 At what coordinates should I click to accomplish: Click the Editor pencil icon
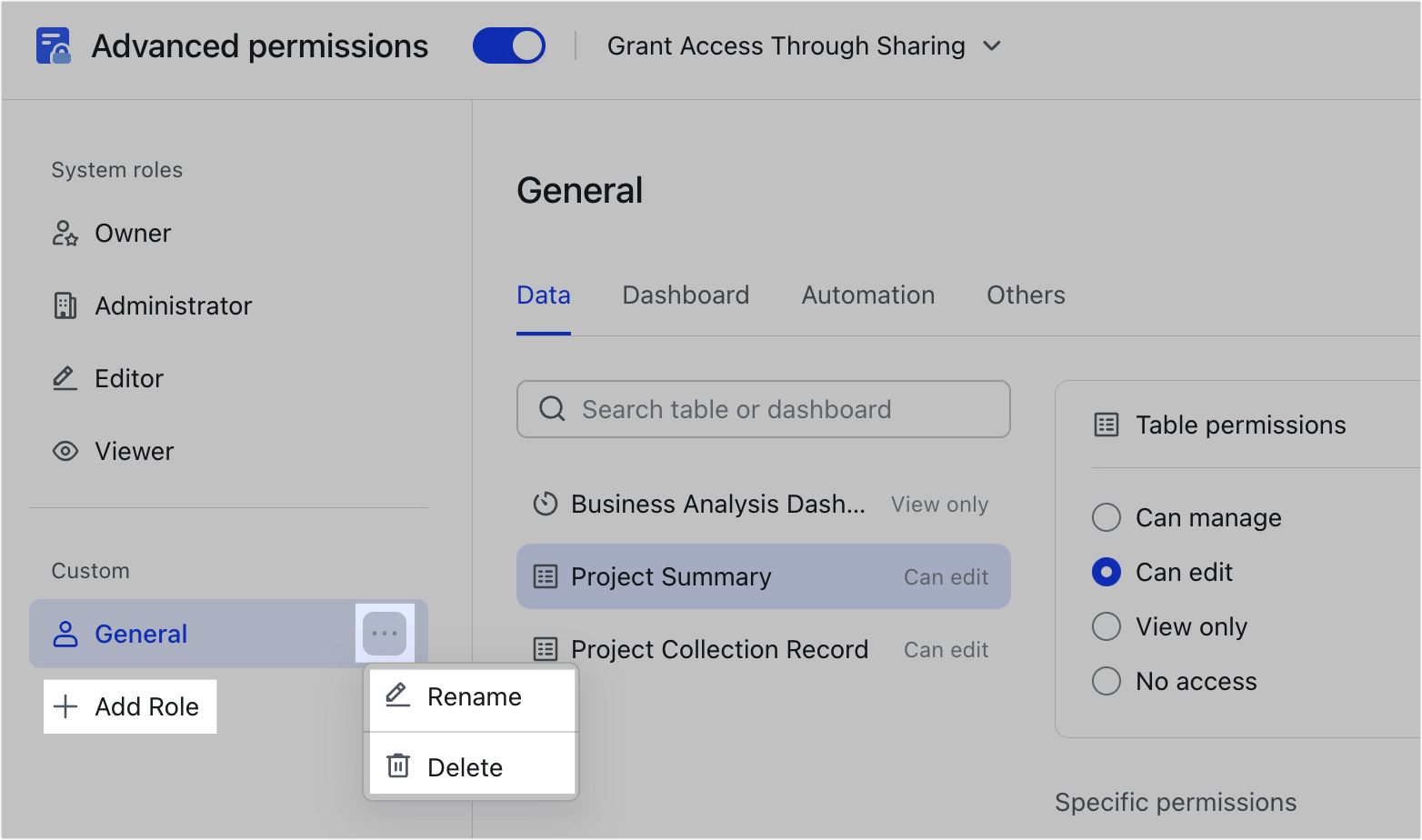(64, 378)
